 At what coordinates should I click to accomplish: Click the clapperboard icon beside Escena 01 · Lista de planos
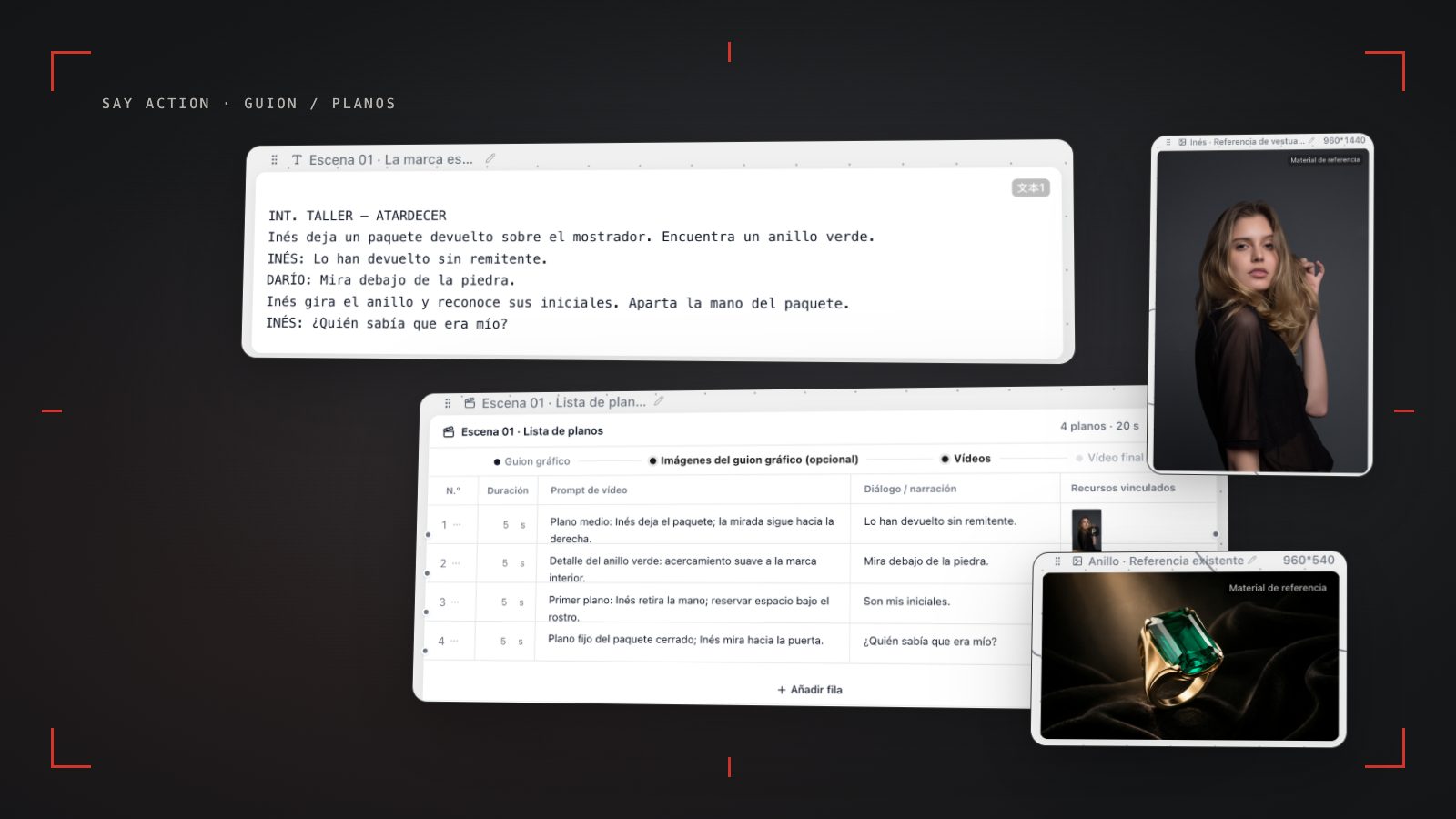449,431
